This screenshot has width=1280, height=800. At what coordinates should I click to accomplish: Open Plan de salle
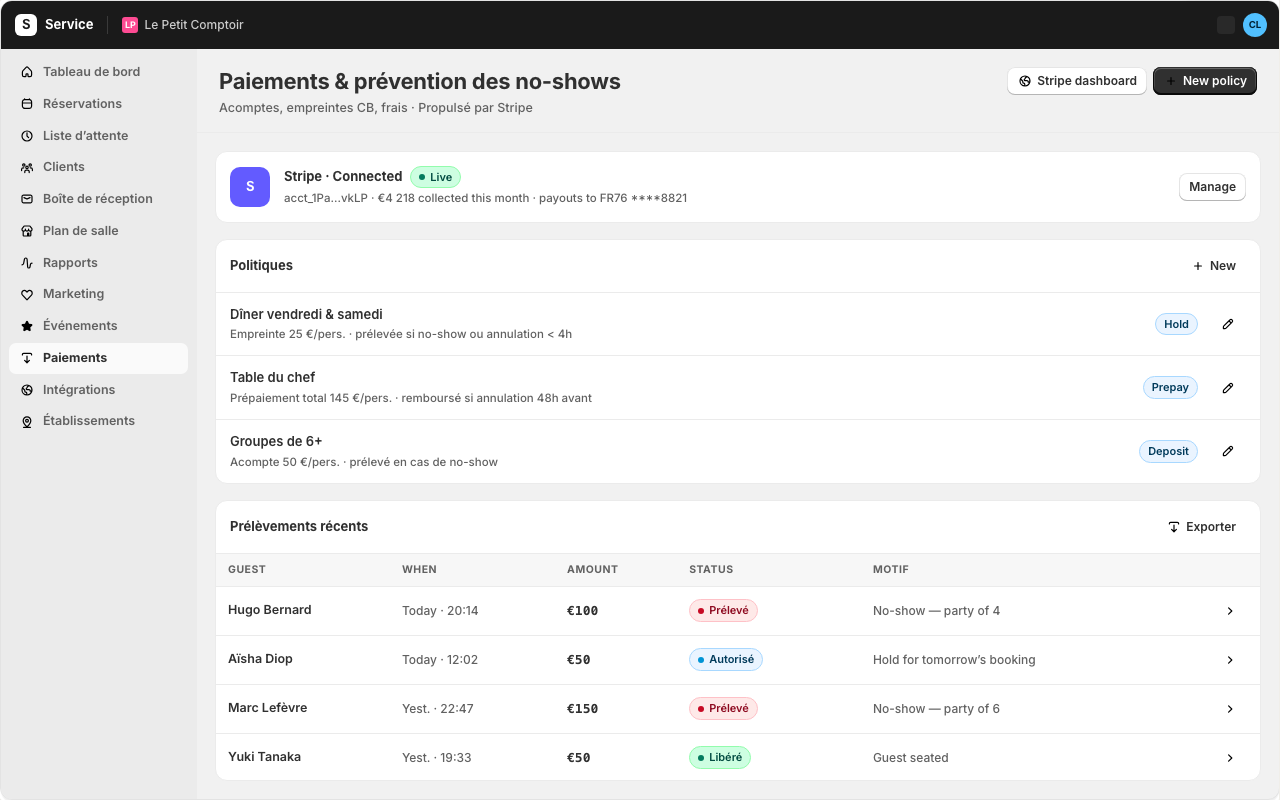point(98,231)
